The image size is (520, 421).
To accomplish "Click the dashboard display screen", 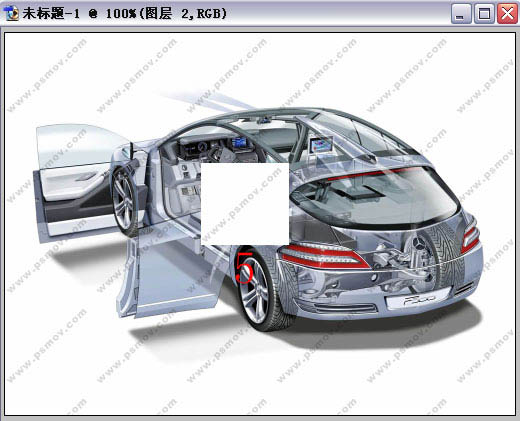I will [x=240, y=142].
